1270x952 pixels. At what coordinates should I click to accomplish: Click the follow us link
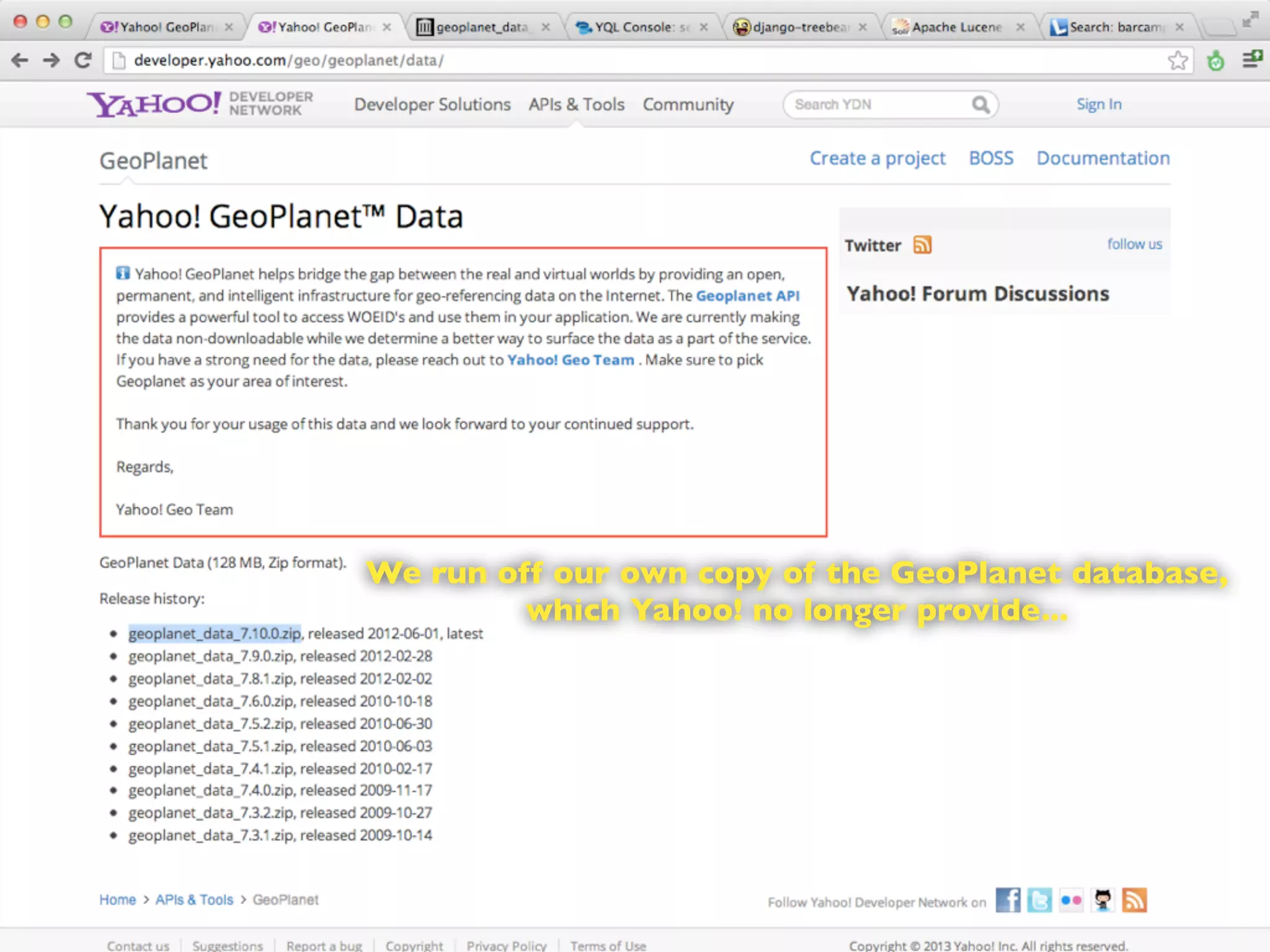(1135, 244)
